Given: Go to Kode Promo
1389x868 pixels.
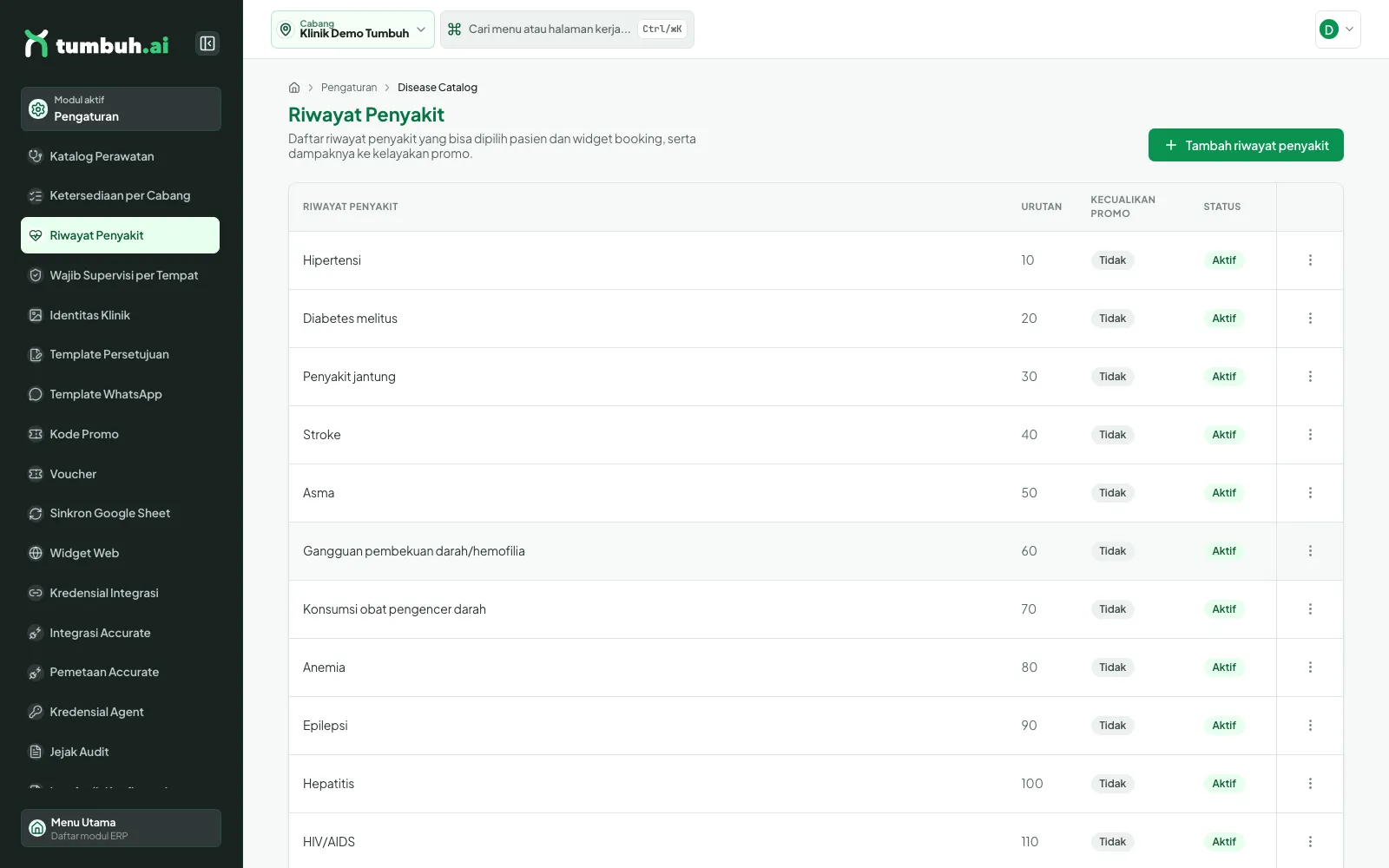Looking at the screenshot, I should tap(120, 434).
